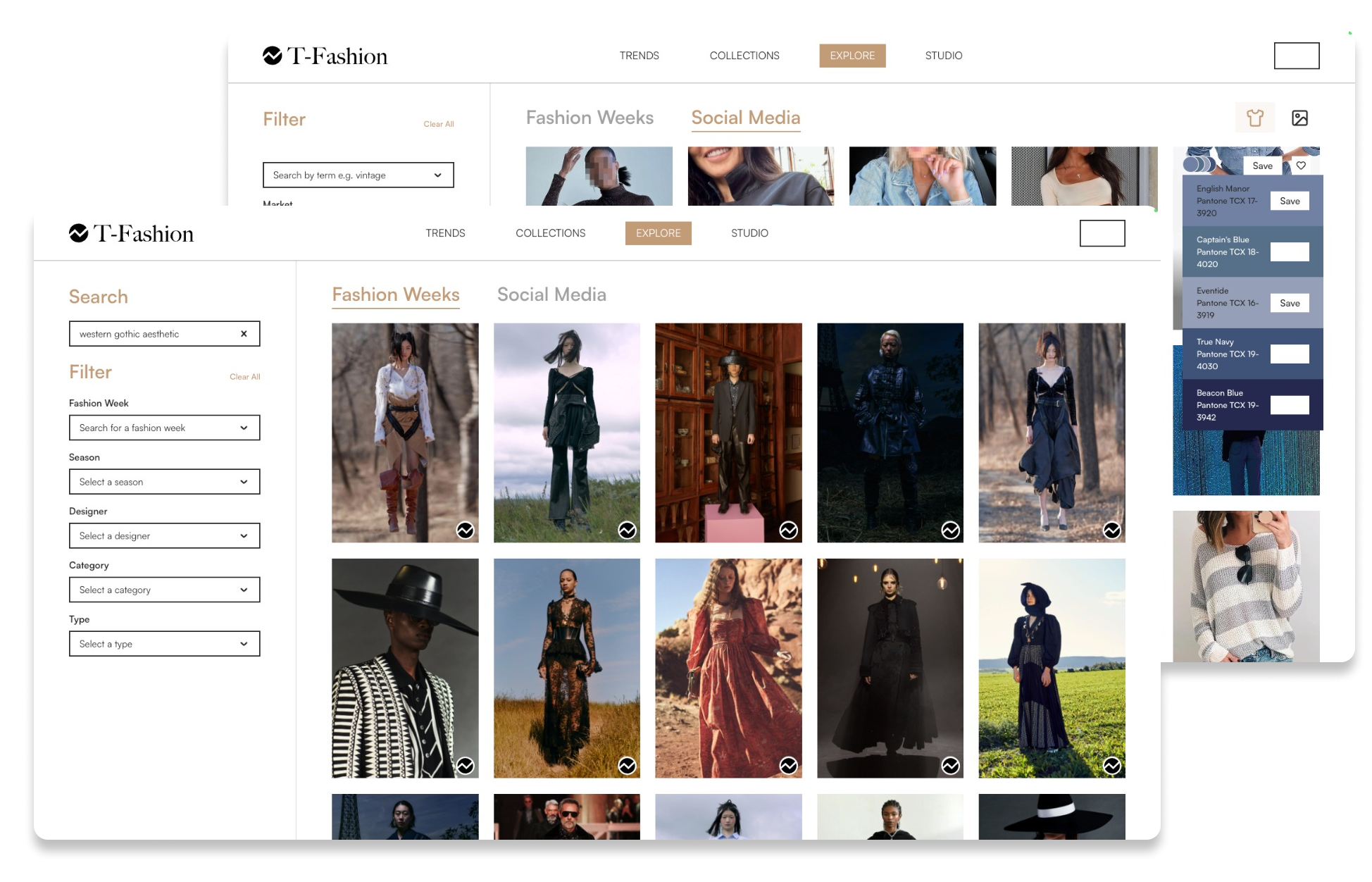Viewport: 1372px width, 882px height.
Task: Open the Type dropdown
Action: (x=164, y=643)
